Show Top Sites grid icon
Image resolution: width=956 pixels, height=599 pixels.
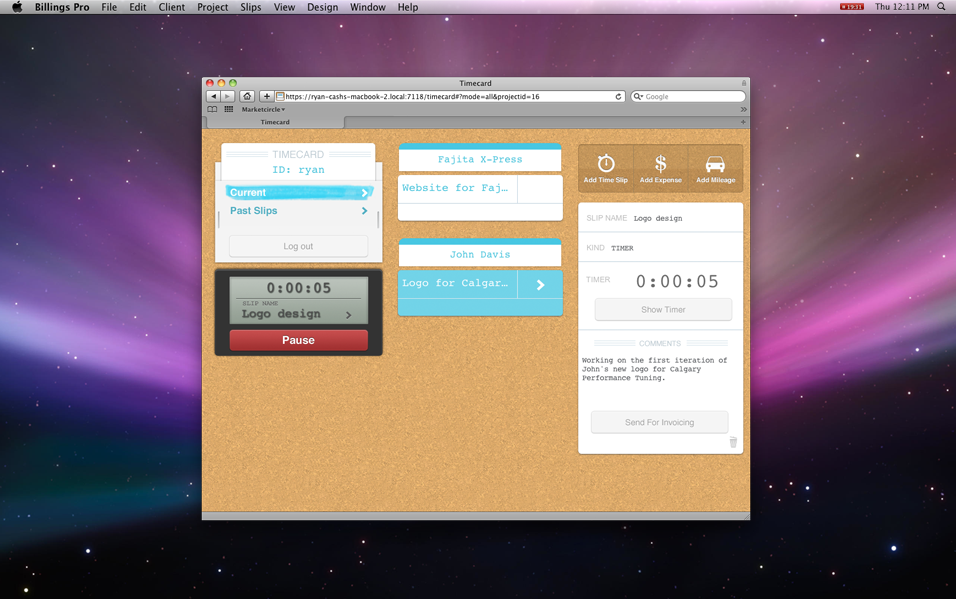click(x=229, y=109)
